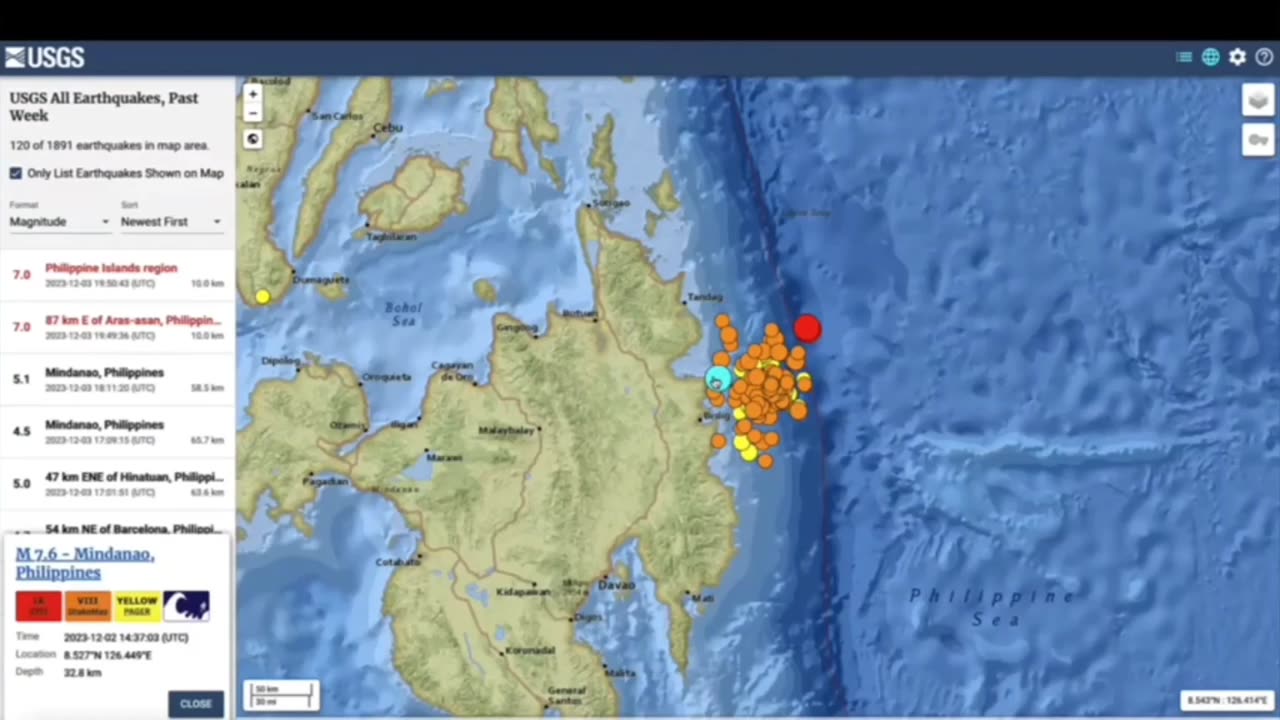Toggle Only List Earthquakes Shown on Map
Screen dimensions: 1280x720
point(16,173)
